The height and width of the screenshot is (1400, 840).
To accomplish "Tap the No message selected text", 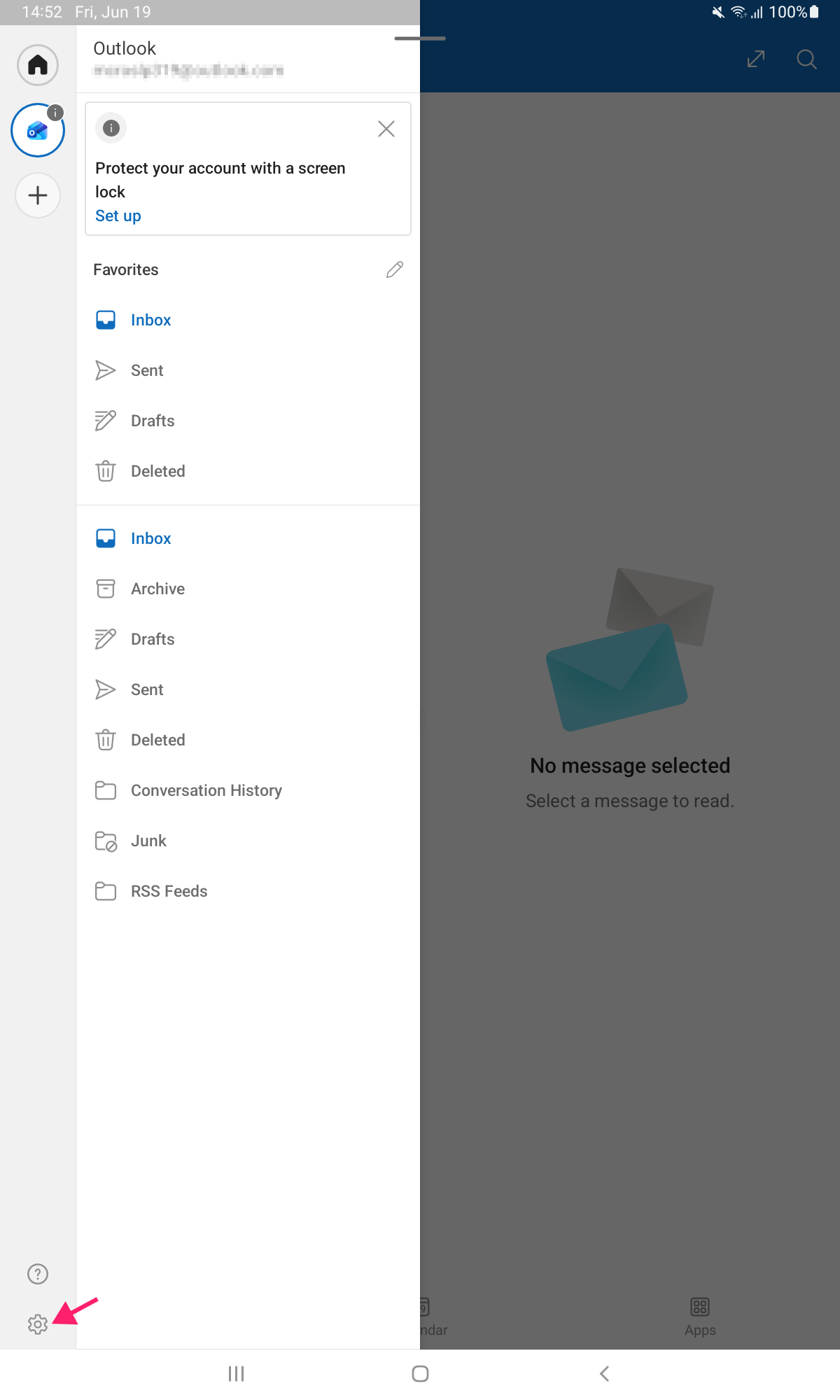I will point(630,765).
